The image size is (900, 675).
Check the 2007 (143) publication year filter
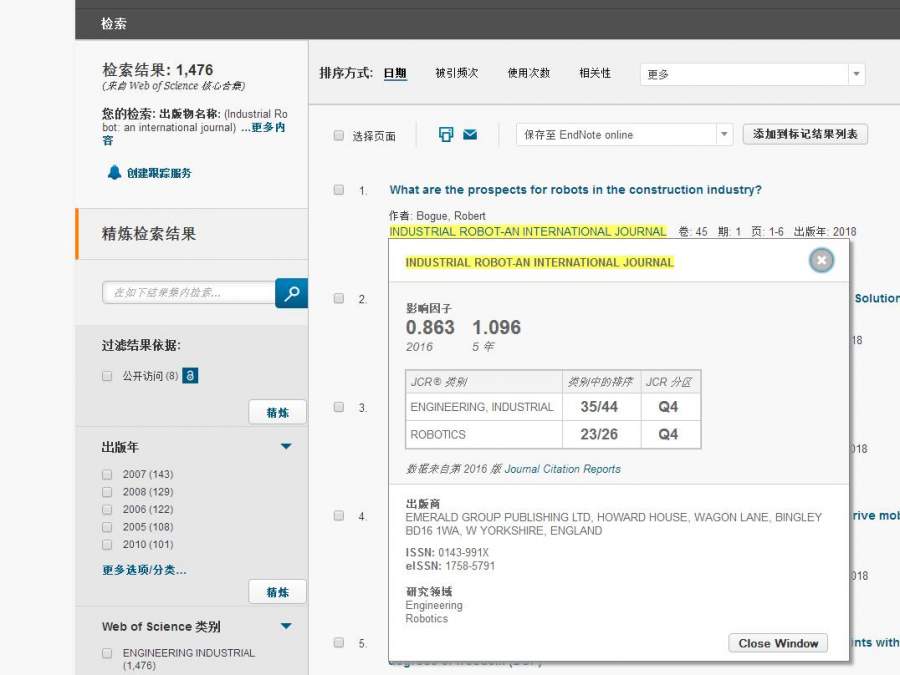coord(107,474)
